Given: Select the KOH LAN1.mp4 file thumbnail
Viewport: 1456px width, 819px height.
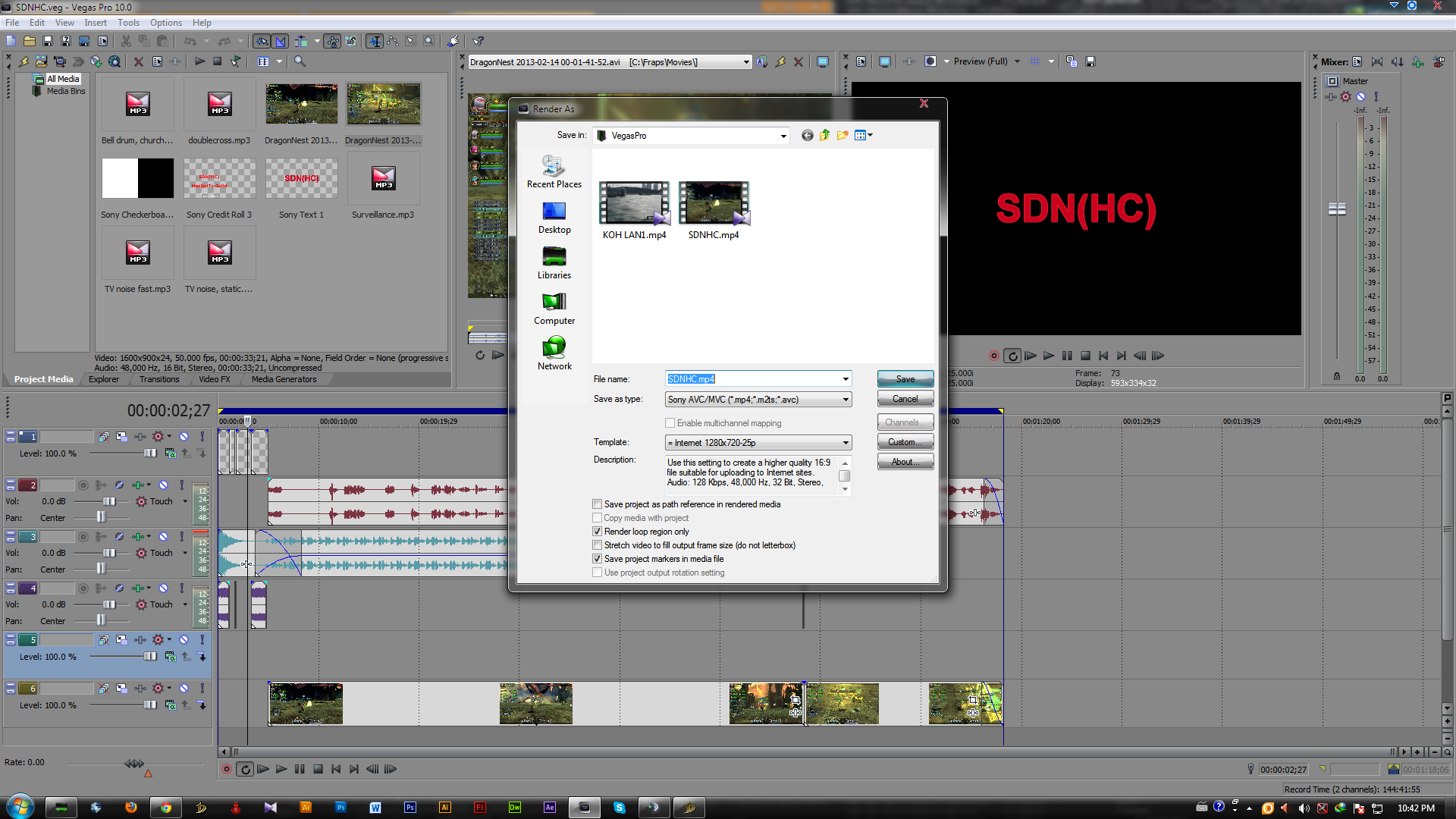Looking at the screenshot, I should [634, 203].
